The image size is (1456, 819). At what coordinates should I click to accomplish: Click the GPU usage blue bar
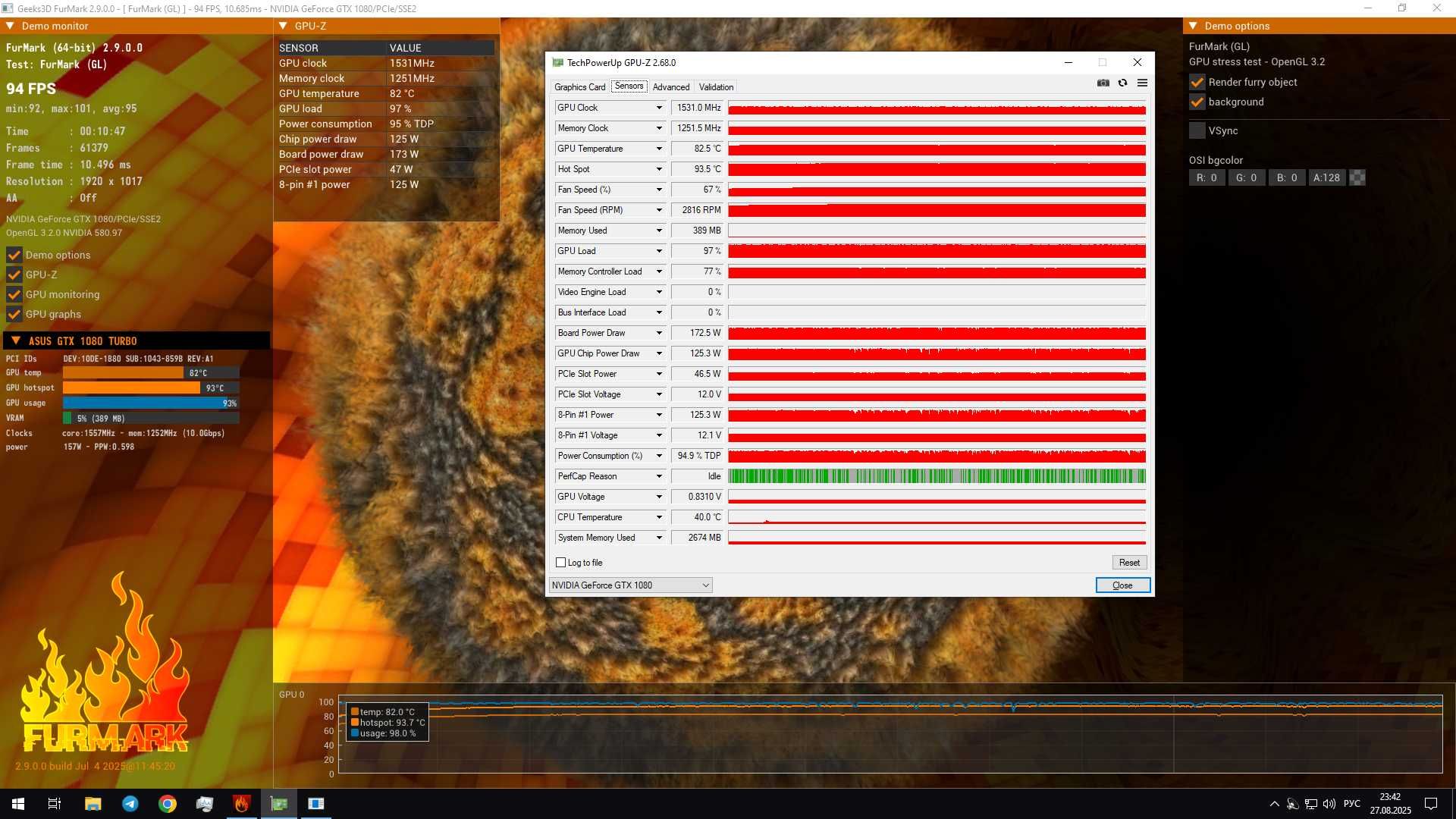tap(150, 403)
